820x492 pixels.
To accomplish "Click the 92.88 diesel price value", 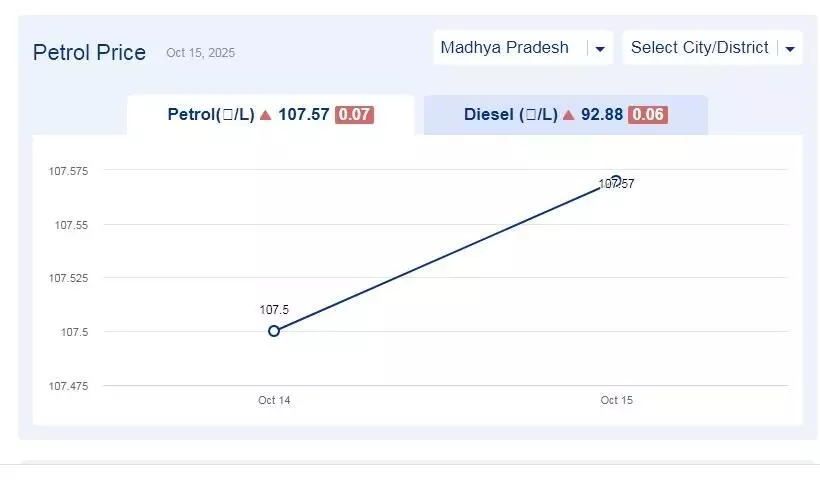I will click(602, 115).
